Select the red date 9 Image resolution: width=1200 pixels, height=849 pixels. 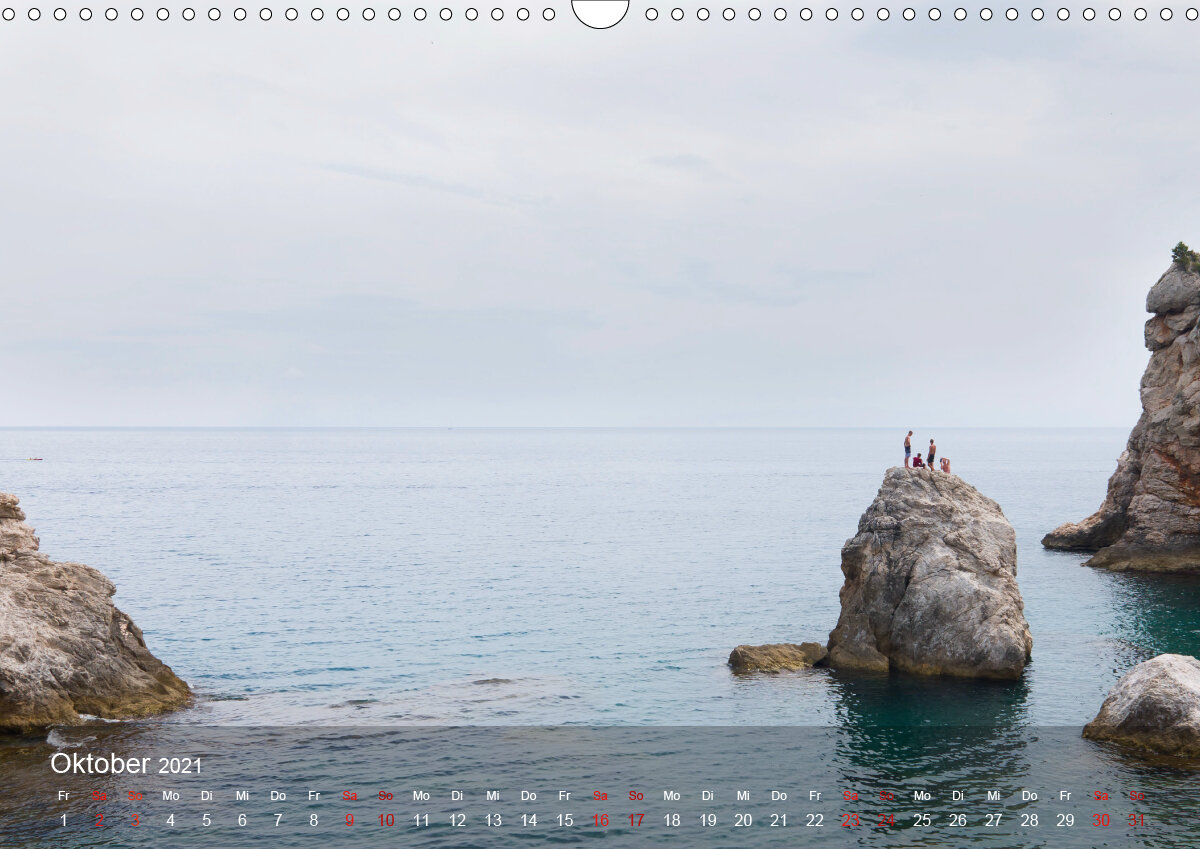pos(349,820)
